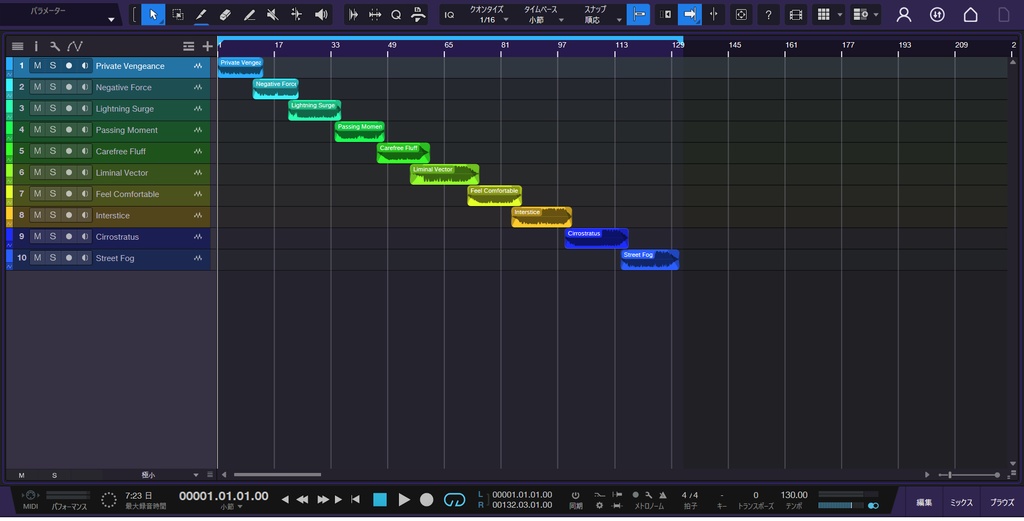Image resolution: width=1024 pixels, height=521 pixels.
Task: Select the Bend tool
Action: pyautogui.click(x=296, y=14)
